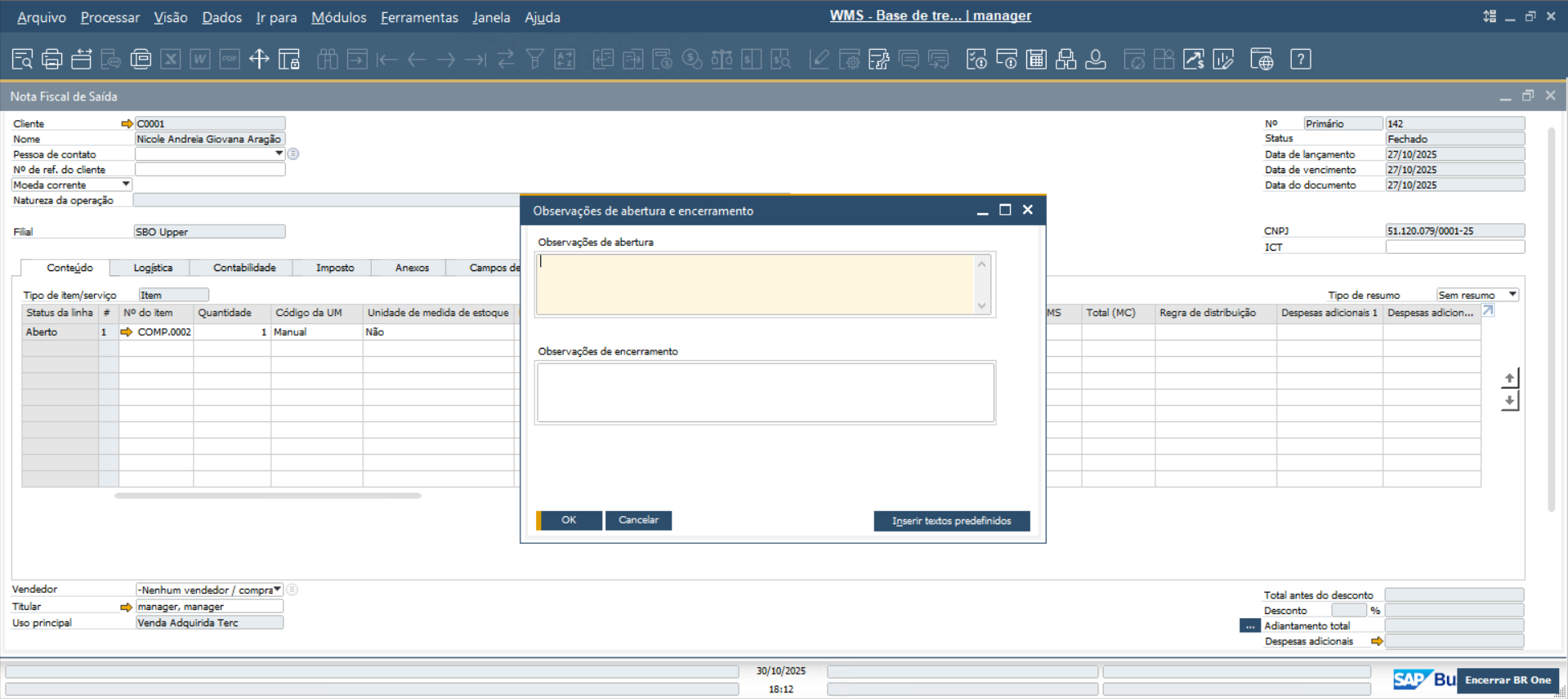The width and height of the screenshot is (1568, 699).
Task: Move row down with the down arrow
Action: click(x=1510, y=401)
